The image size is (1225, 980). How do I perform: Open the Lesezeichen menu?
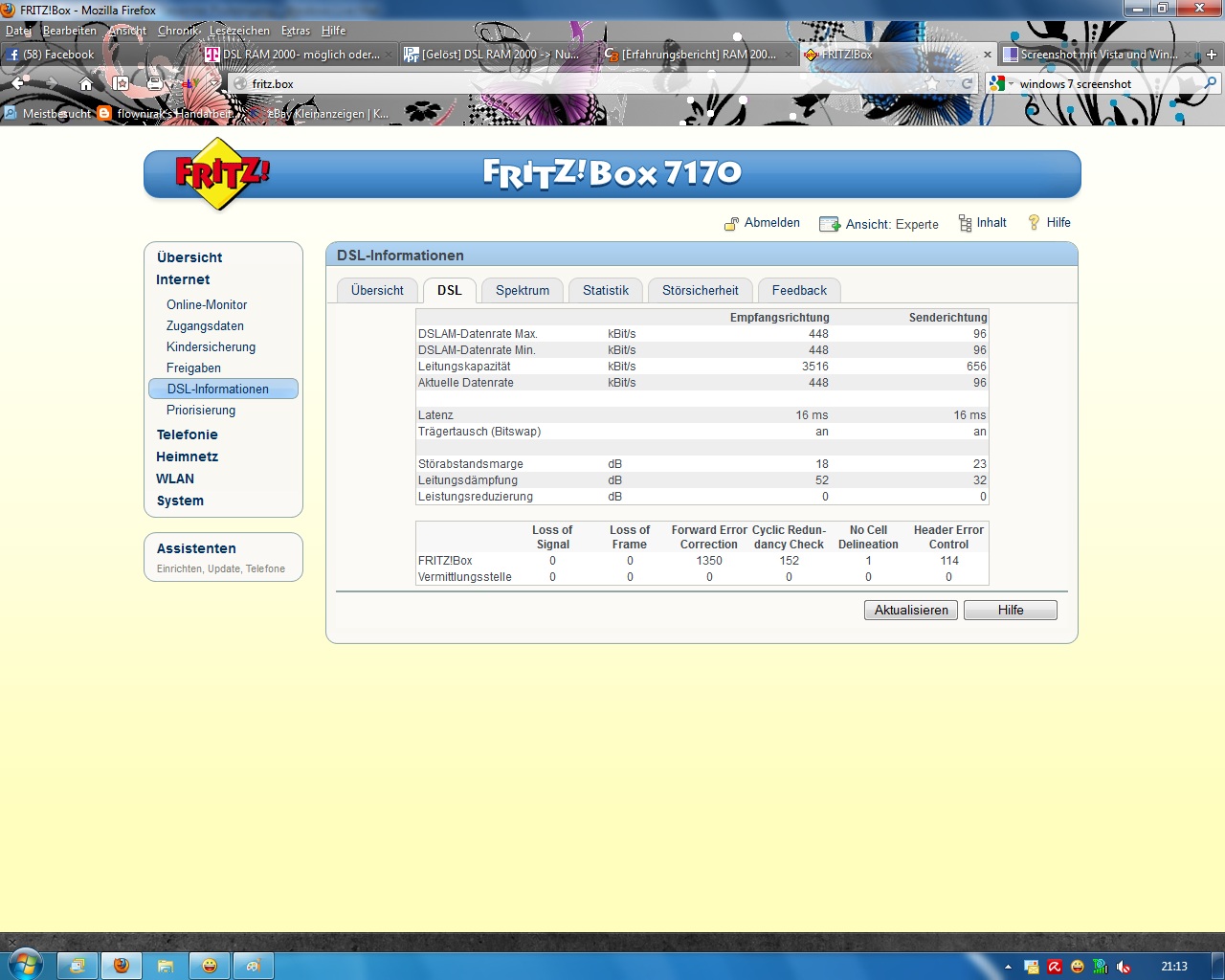(239, 31)
